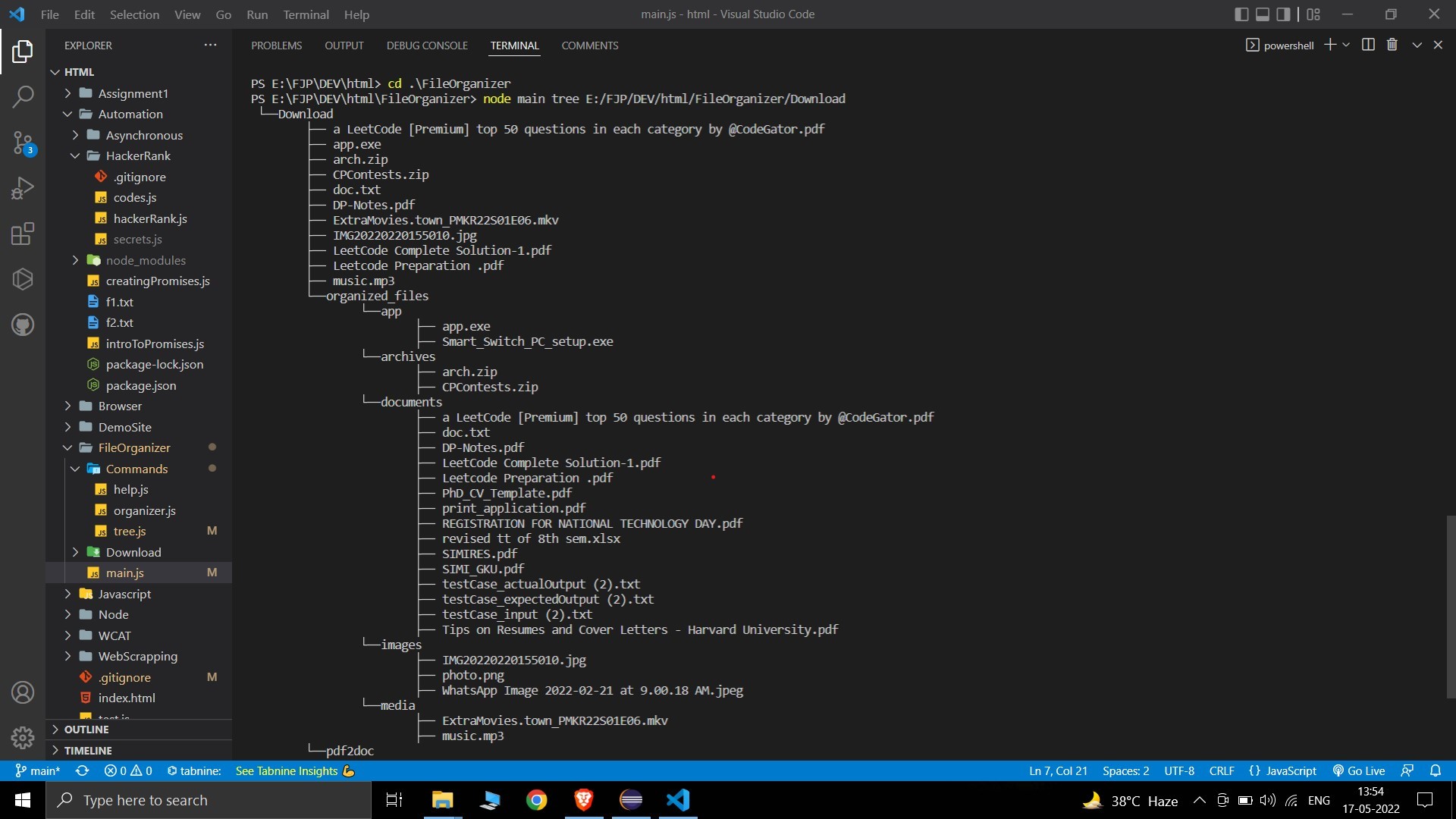Viewport: 1456px width, 819px height.
Task: Open Manage settings gear icon
Action: [23, 737]
